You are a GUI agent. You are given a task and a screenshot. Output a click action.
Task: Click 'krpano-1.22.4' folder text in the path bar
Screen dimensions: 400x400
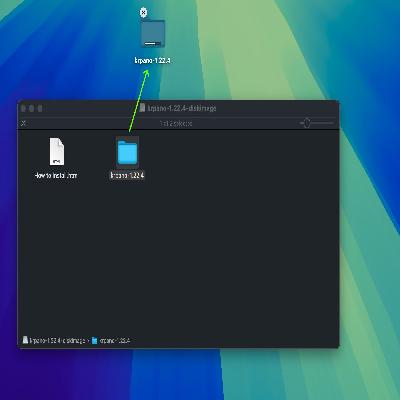pos(115,340)
